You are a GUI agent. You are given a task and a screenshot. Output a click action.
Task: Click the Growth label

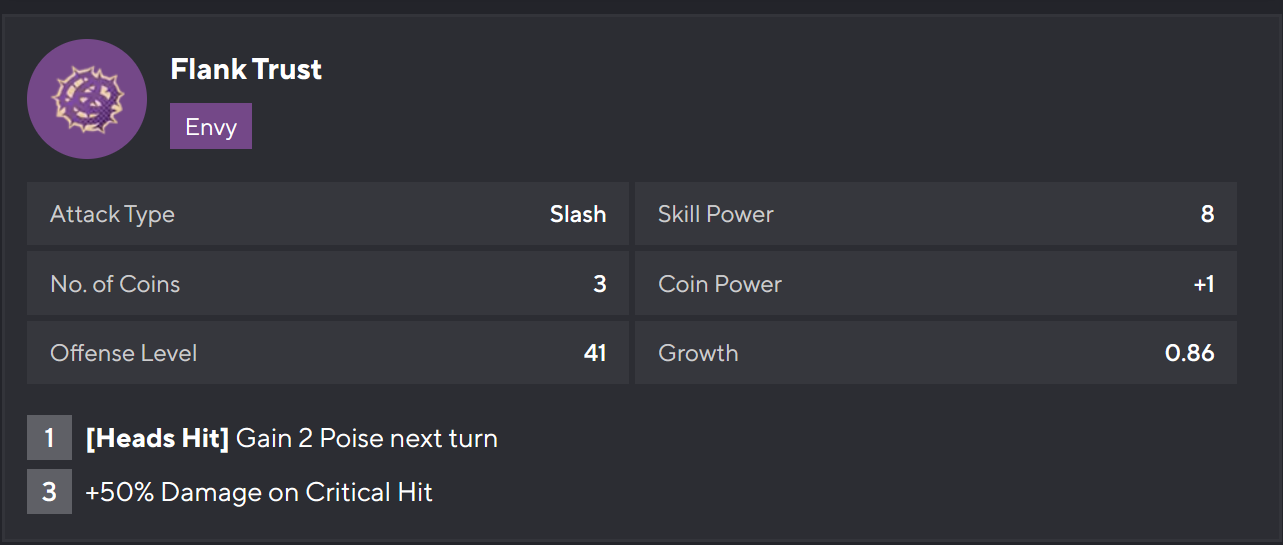(x=698, y=353)
